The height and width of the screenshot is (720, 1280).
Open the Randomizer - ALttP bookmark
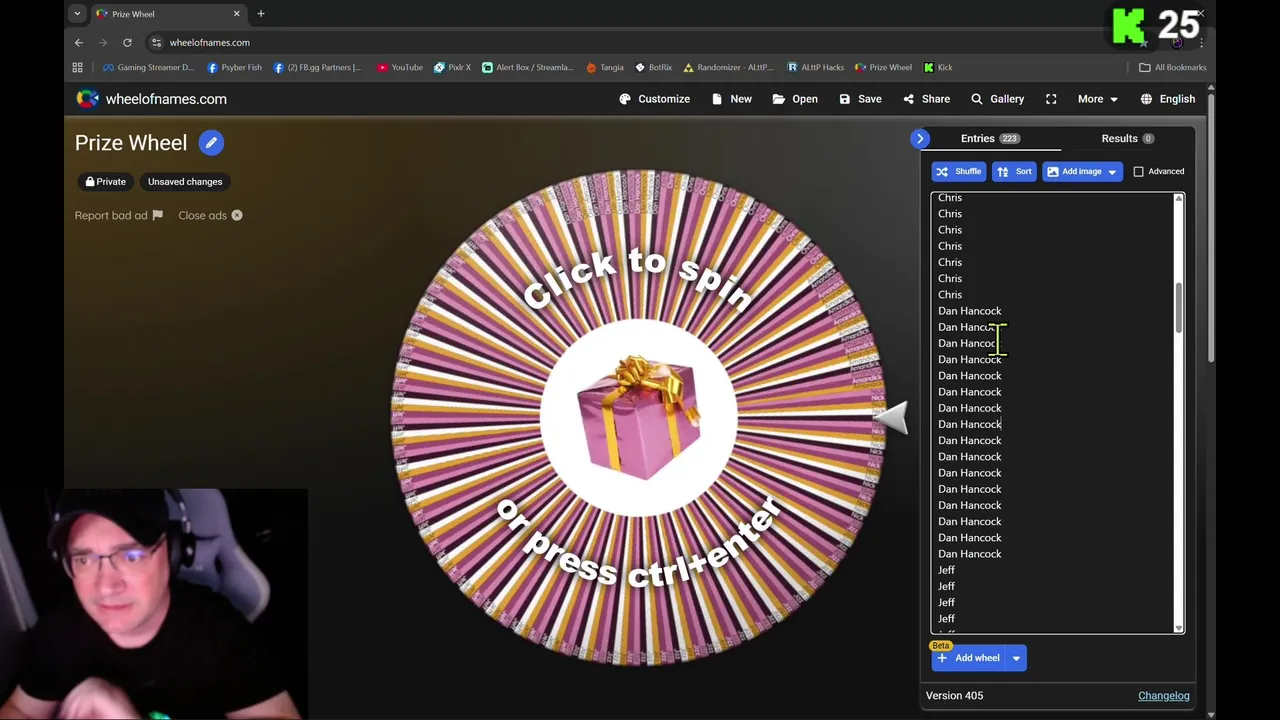tap(730, 68)
